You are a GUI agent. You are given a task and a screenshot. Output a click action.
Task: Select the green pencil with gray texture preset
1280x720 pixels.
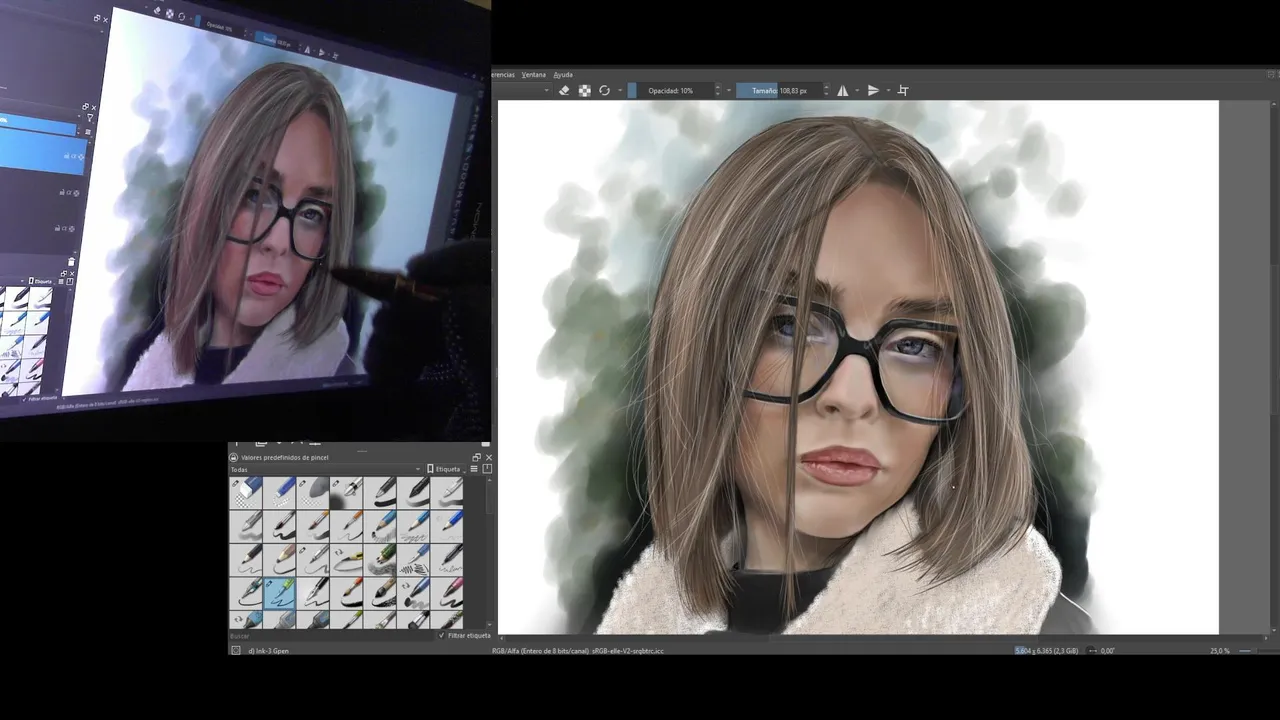(380, 559)
